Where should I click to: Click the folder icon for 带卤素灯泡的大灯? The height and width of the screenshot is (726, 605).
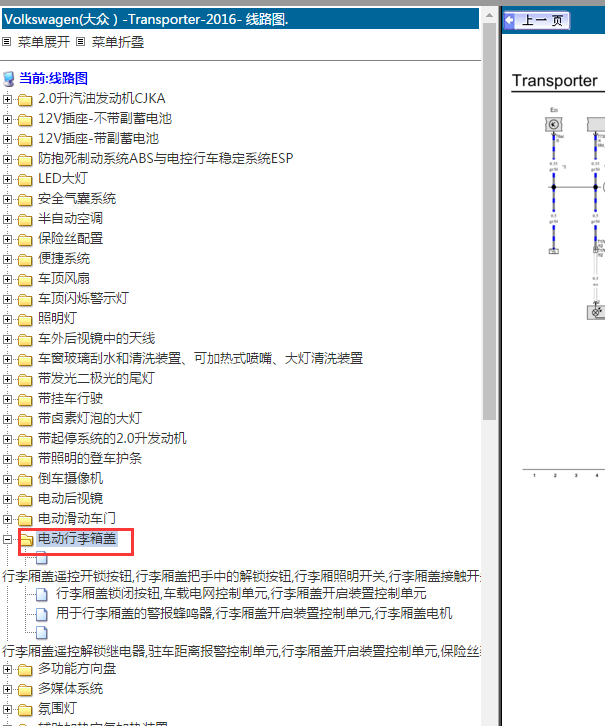[25, 419]
